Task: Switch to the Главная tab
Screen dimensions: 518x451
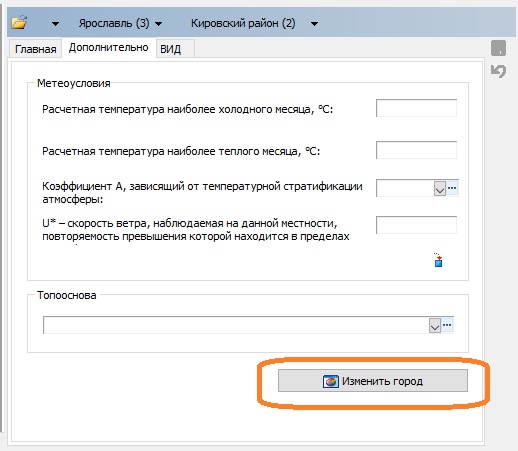Action: point(36,49)
